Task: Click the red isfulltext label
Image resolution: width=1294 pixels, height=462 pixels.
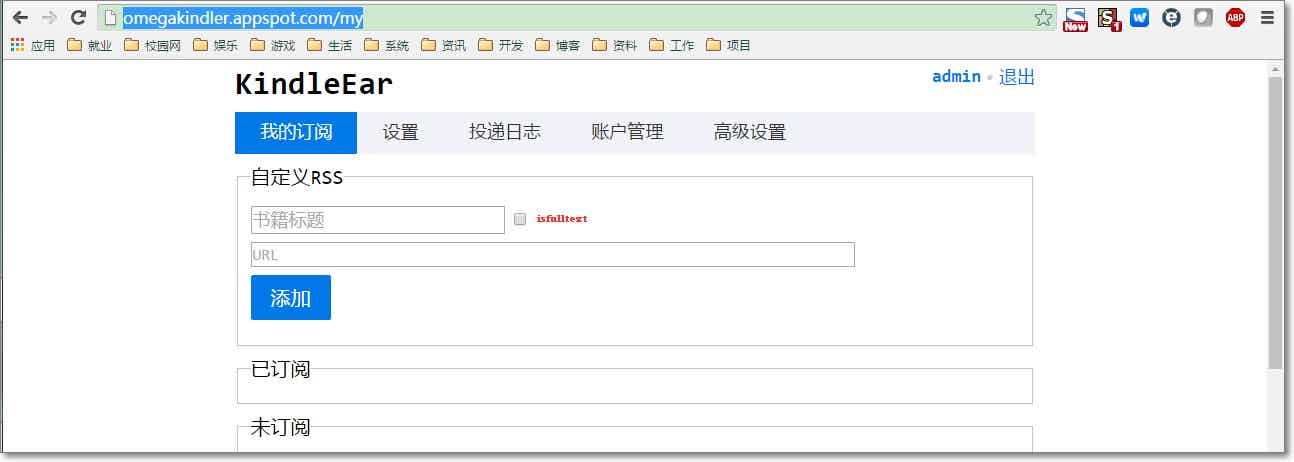Action: (x=562, y=219)
